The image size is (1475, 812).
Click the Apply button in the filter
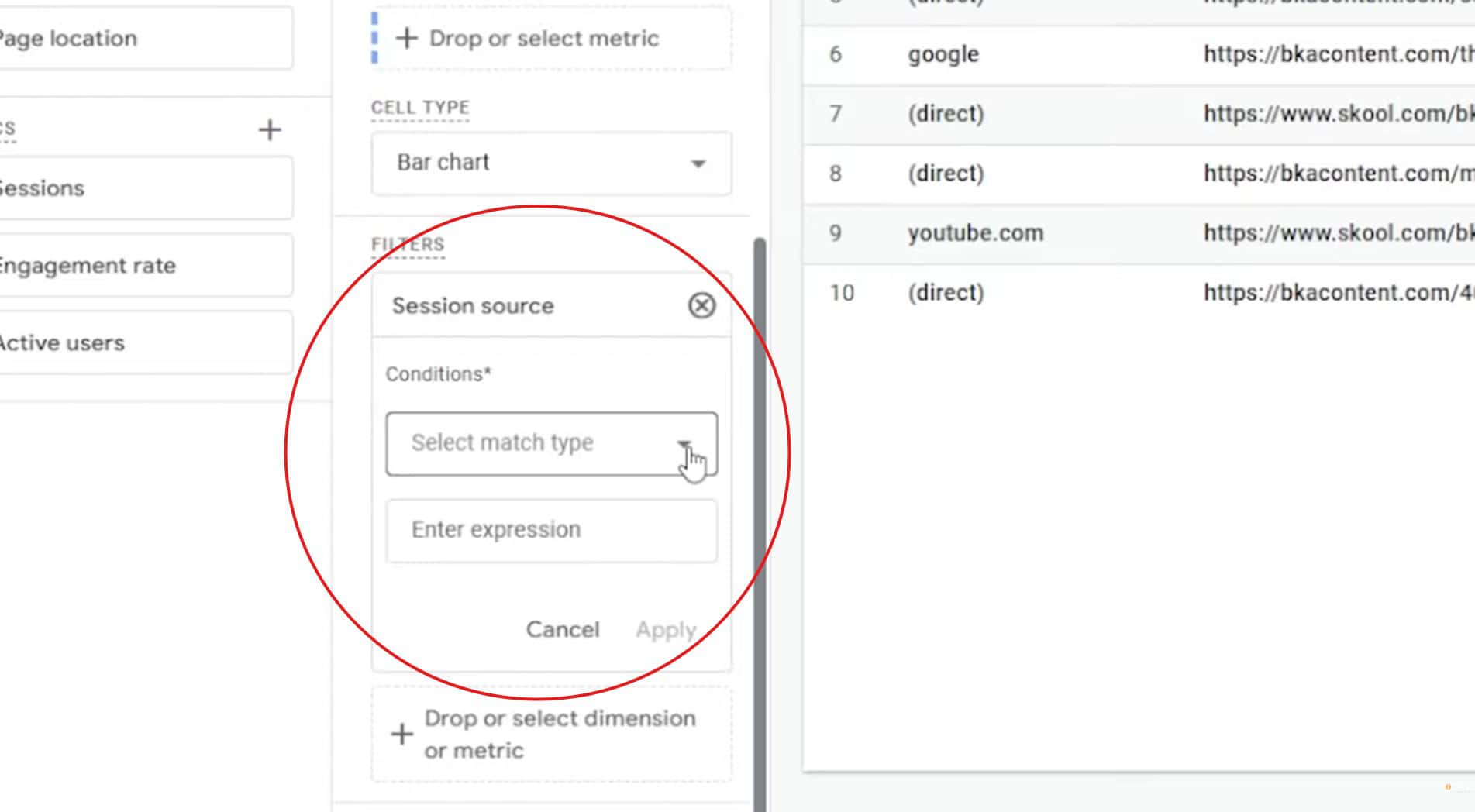coord(665,629)
